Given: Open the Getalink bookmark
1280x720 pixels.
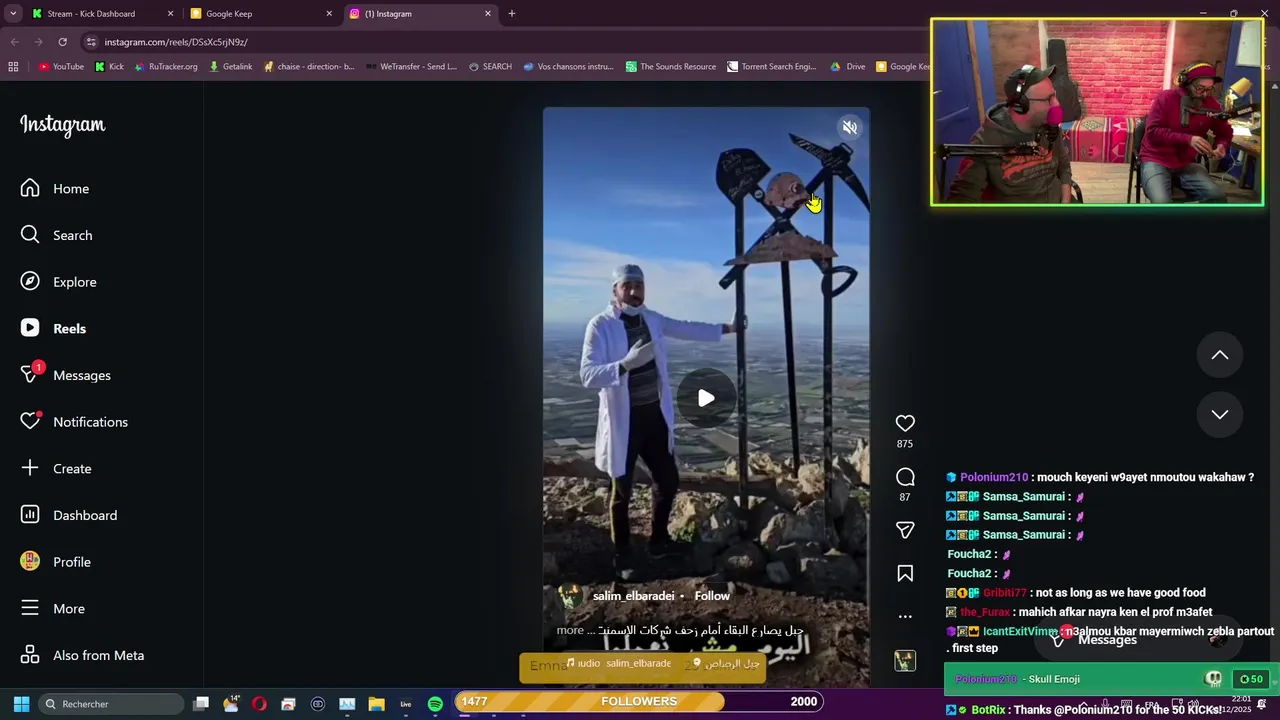Looking at the screenshot, I should pyautogui.click(x=230, y=67).
